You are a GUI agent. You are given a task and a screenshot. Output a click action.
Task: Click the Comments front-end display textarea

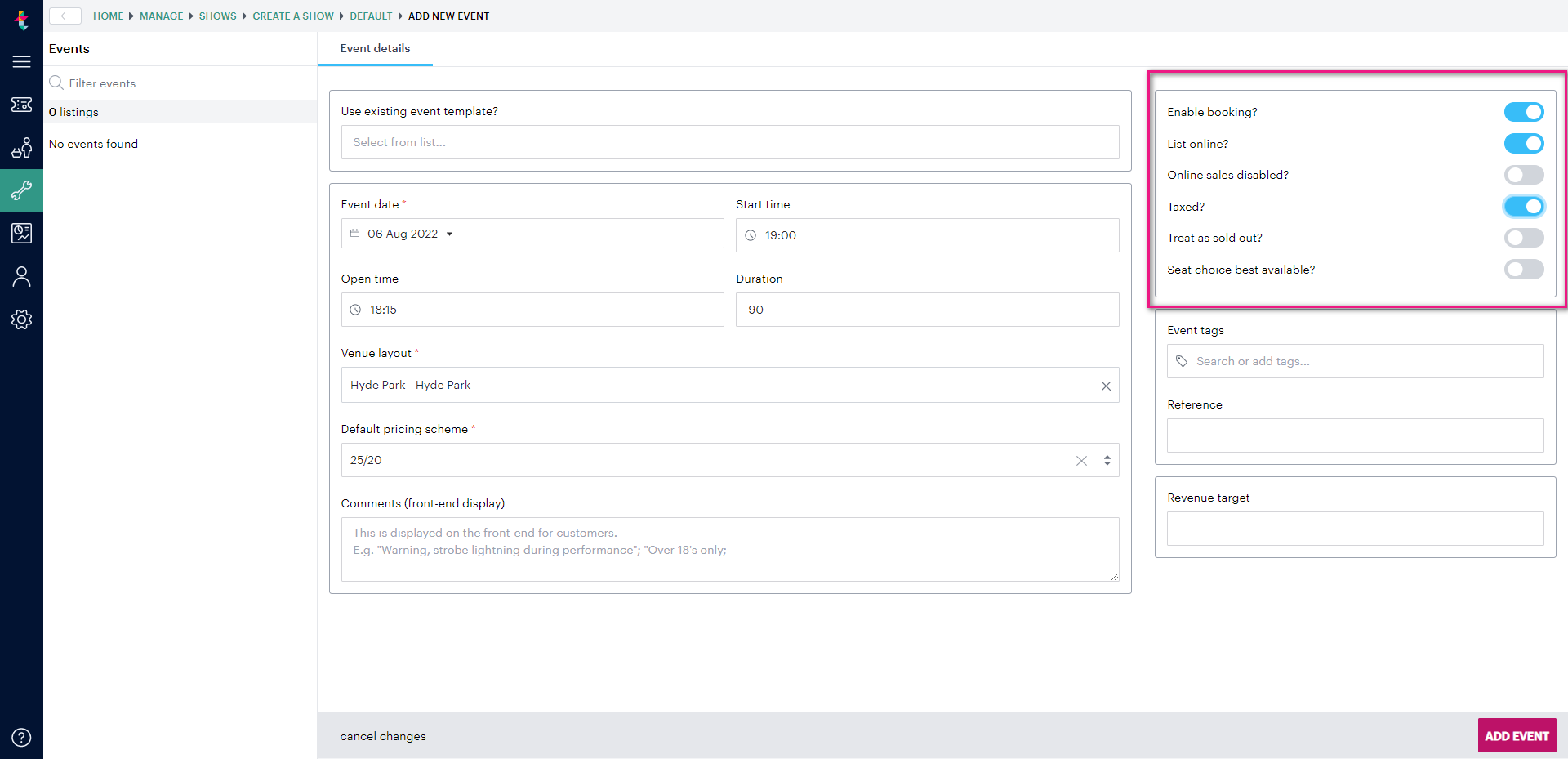click(730, 549)
